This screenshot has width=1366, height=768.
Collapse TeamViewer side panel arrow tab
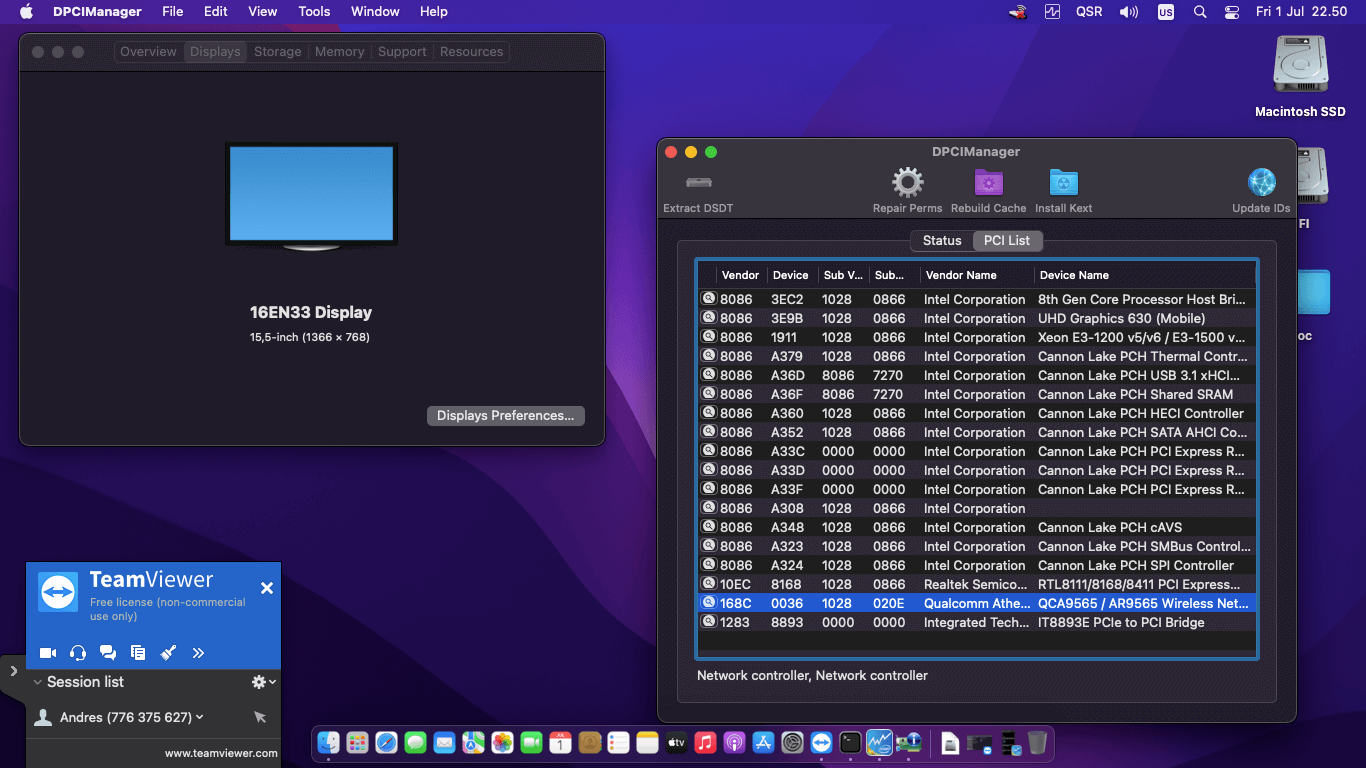[13, 670]
